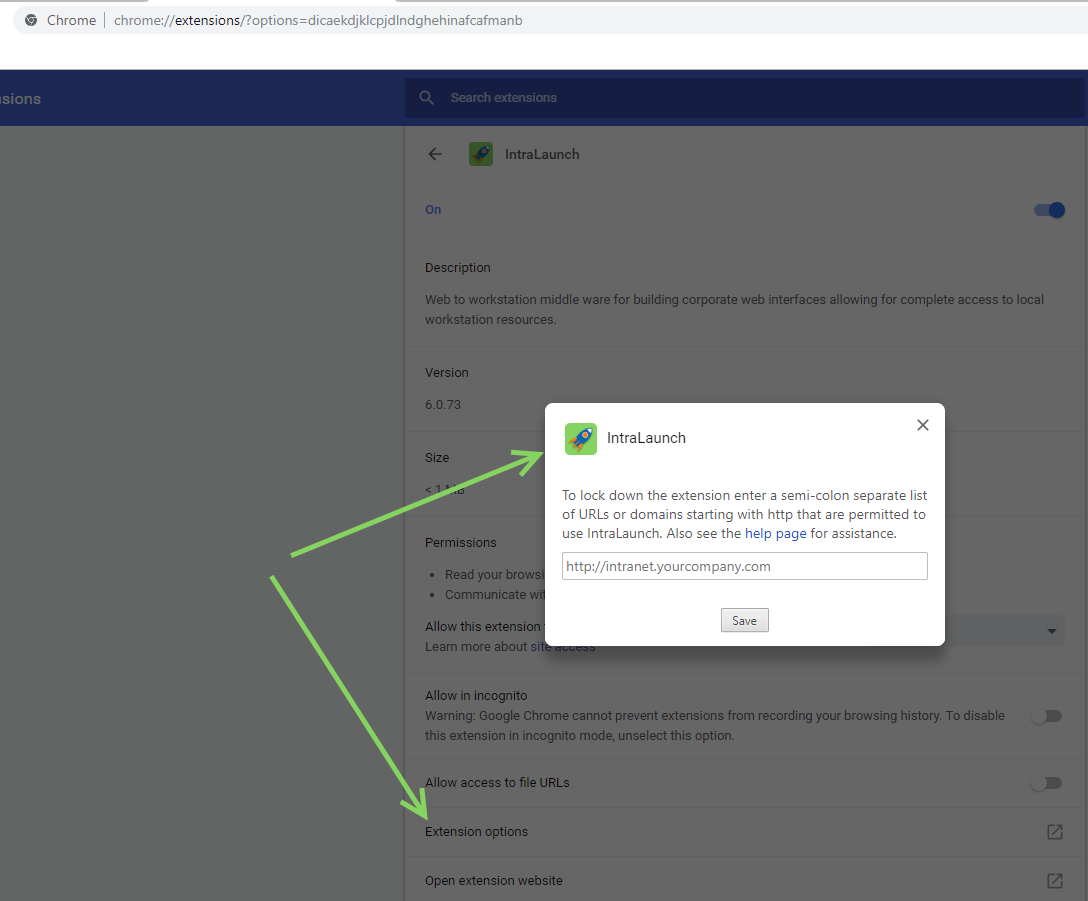Open the help page link
Screen dimensions: 1088x901
(x=776, y=533)
